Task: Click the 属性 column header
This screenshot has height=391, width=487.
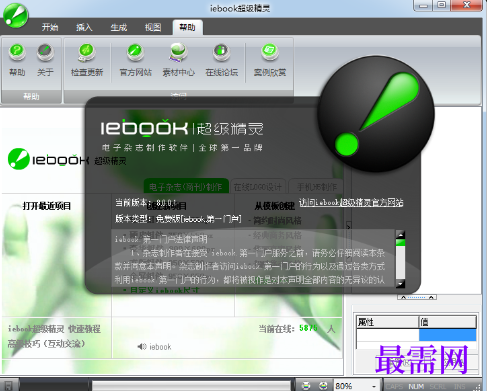Action: tap(387, 322)
